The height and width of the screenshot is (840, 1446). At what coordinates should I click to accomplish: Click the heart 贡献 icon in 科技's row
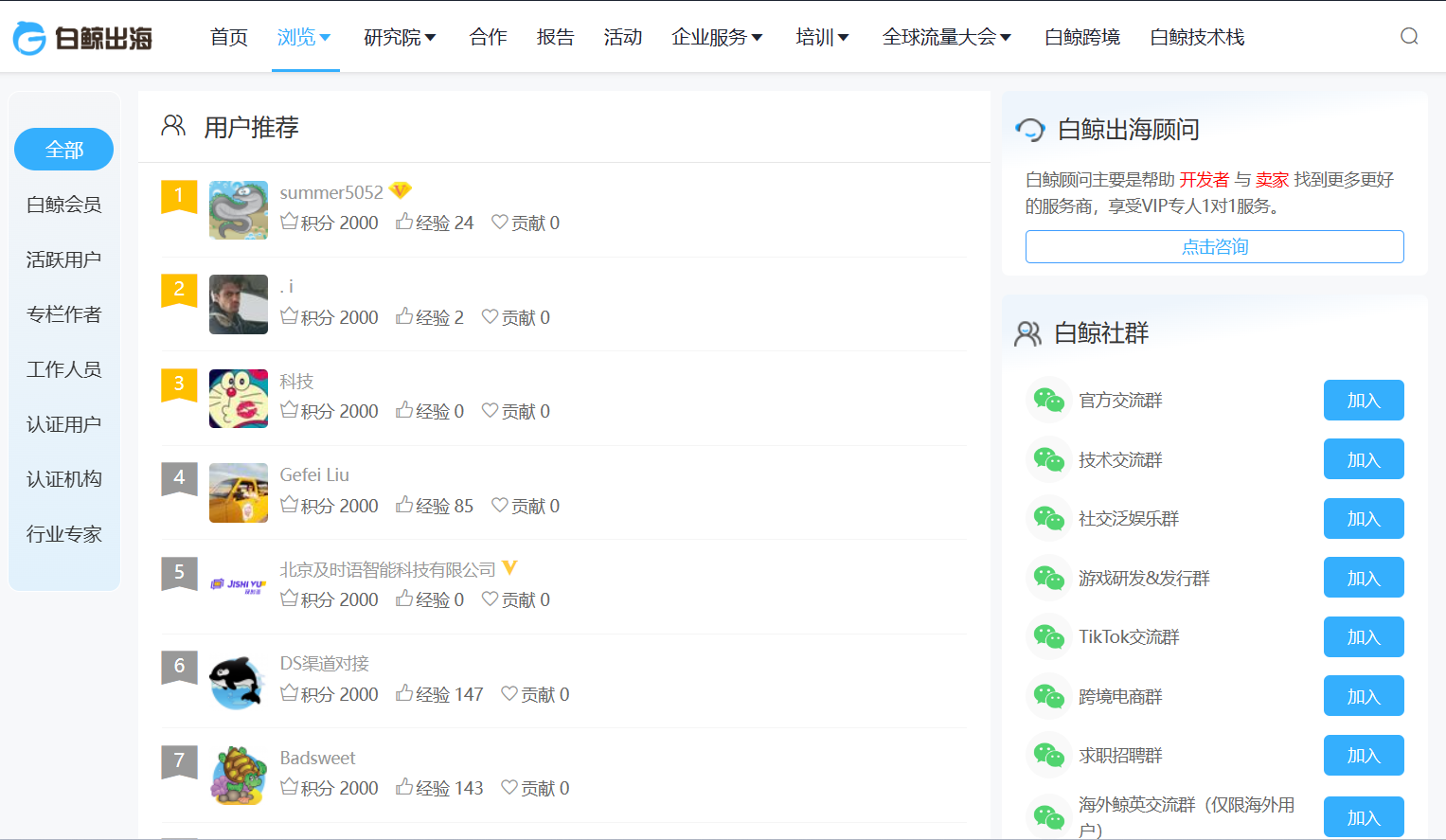[490, 410]
